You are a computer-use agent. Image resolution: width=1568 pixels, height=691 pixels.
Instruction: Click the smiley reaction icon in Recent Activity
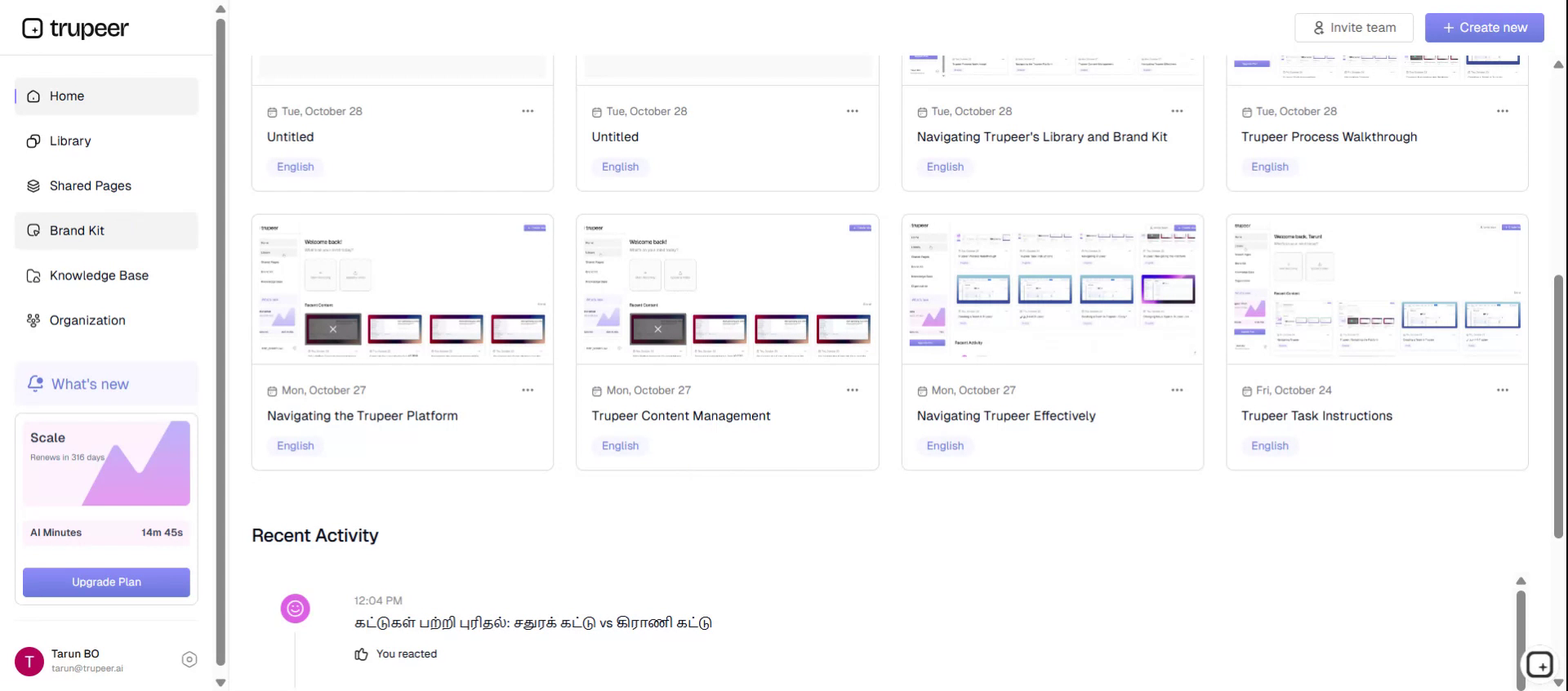[296, 609]
